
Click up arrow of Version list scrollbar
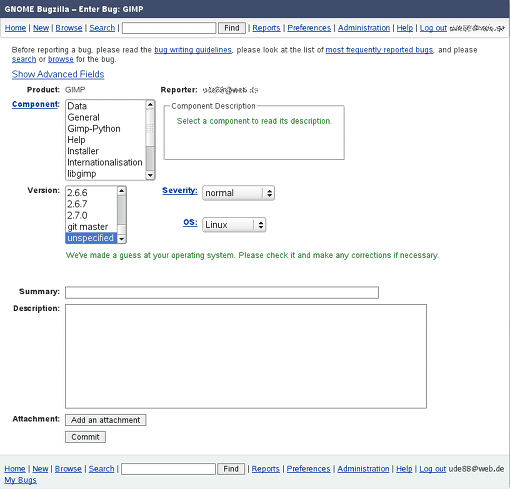click(x=122, y=191)
